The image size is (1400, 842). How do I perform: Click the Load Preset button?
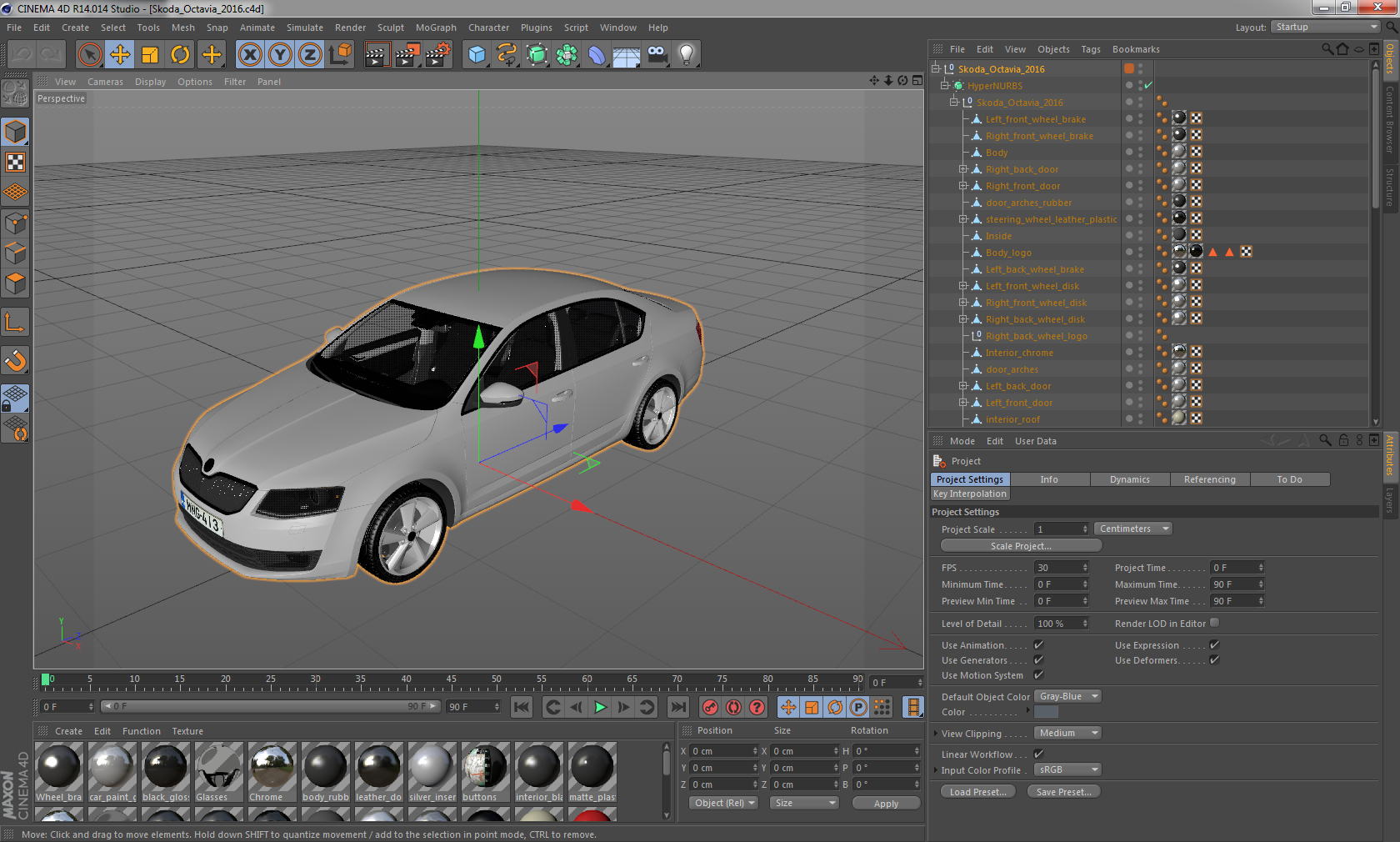(x=978, y=792)
